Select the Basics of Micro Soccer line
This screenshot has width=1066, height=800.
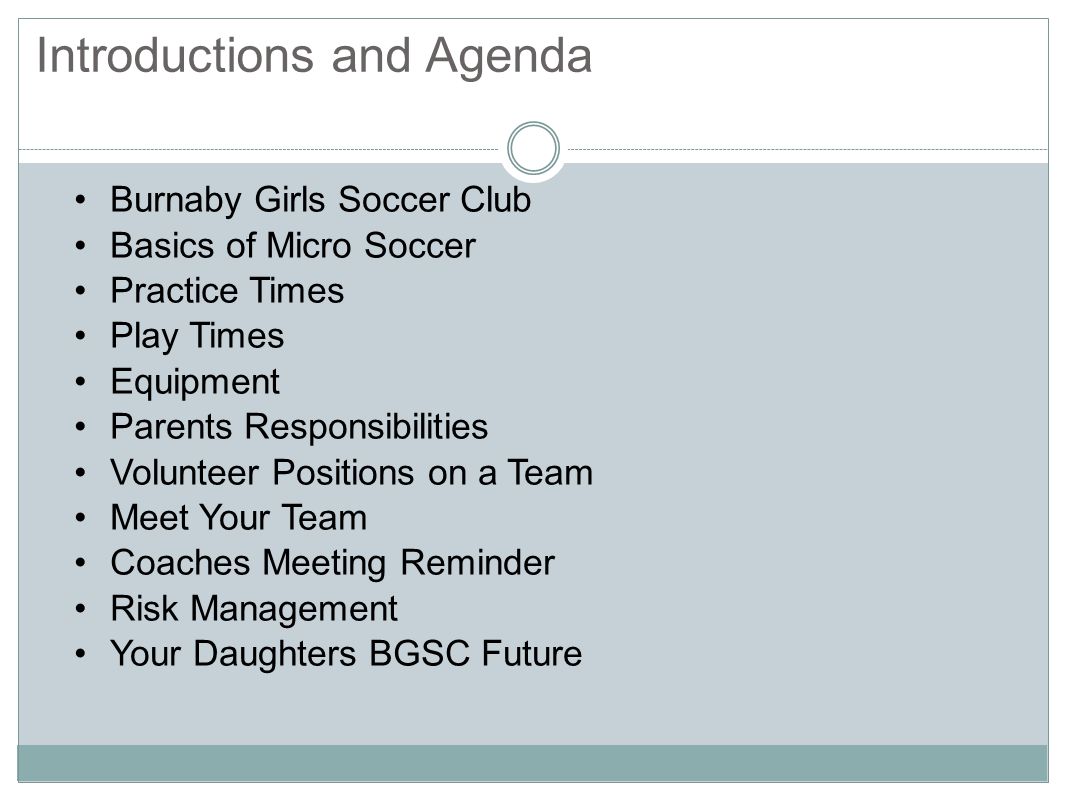click(292, 245)
